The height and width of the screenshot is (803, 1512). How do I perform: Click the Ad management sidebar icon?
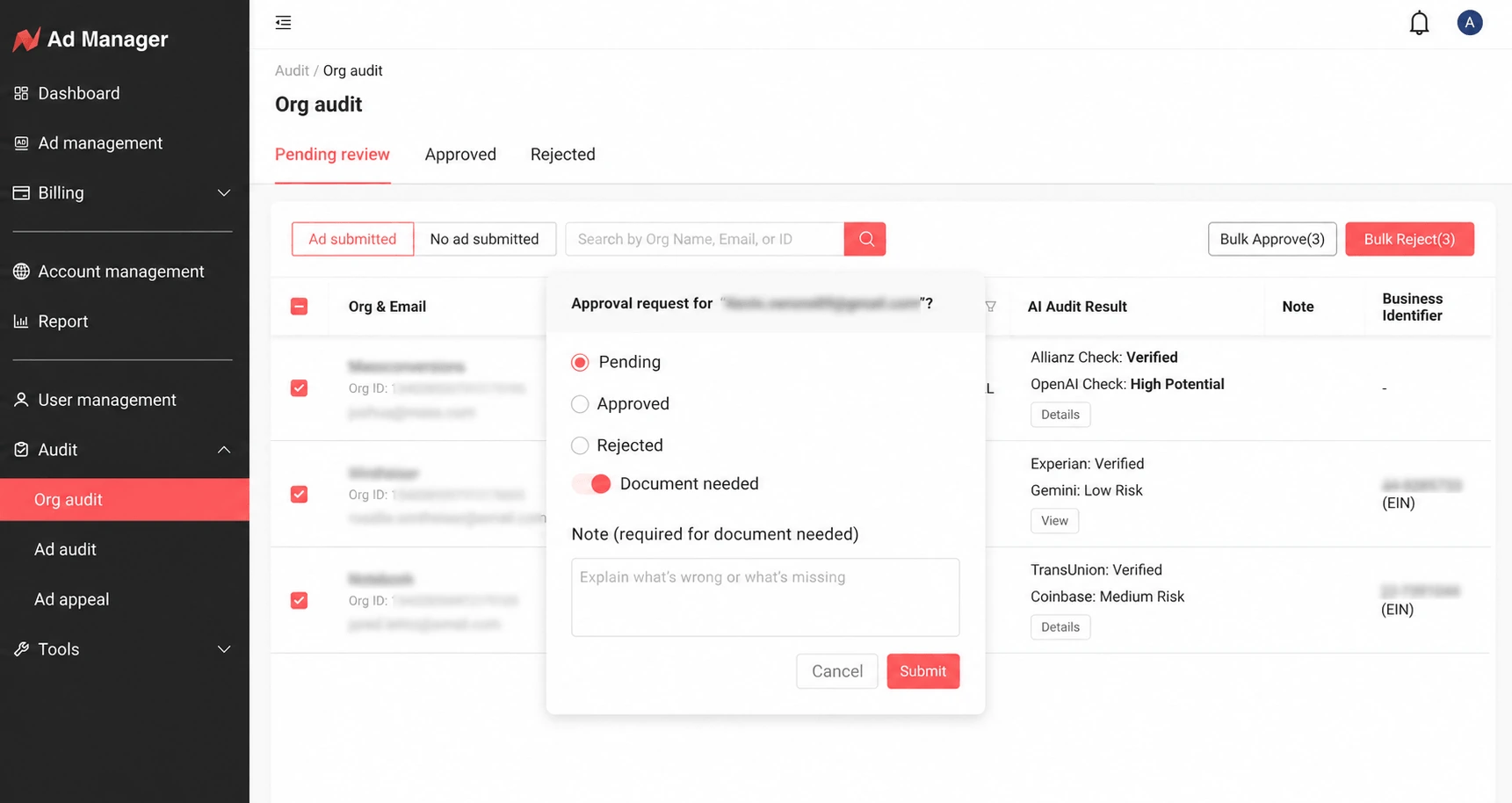coord(21,143)
